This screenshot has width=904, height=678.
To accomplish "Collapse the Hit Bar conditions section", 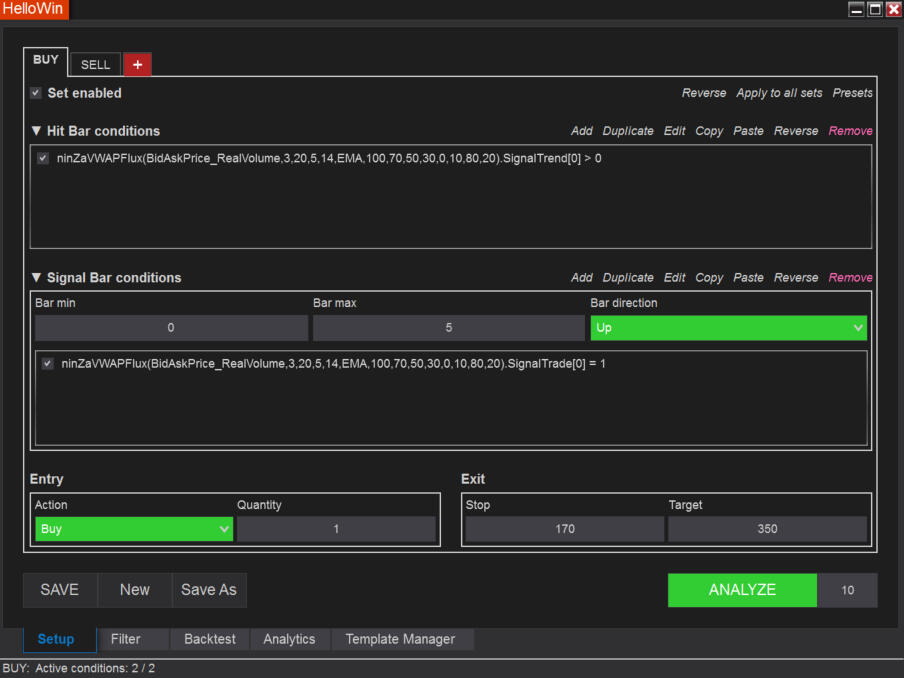I will click(x=37, y=131).
